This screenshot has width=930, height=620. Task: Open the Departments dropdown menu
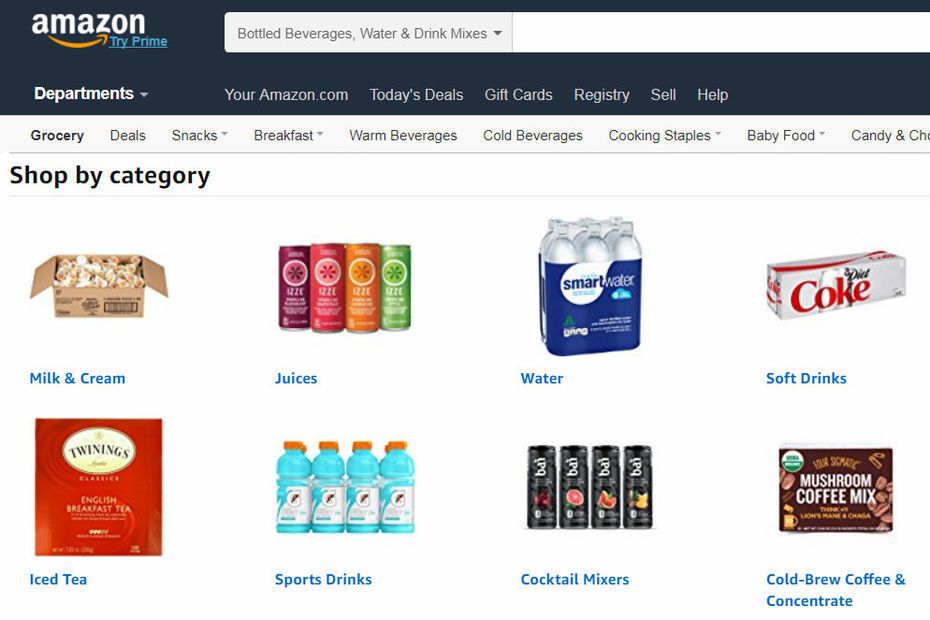pyautogui.click(x=91, y=94)
